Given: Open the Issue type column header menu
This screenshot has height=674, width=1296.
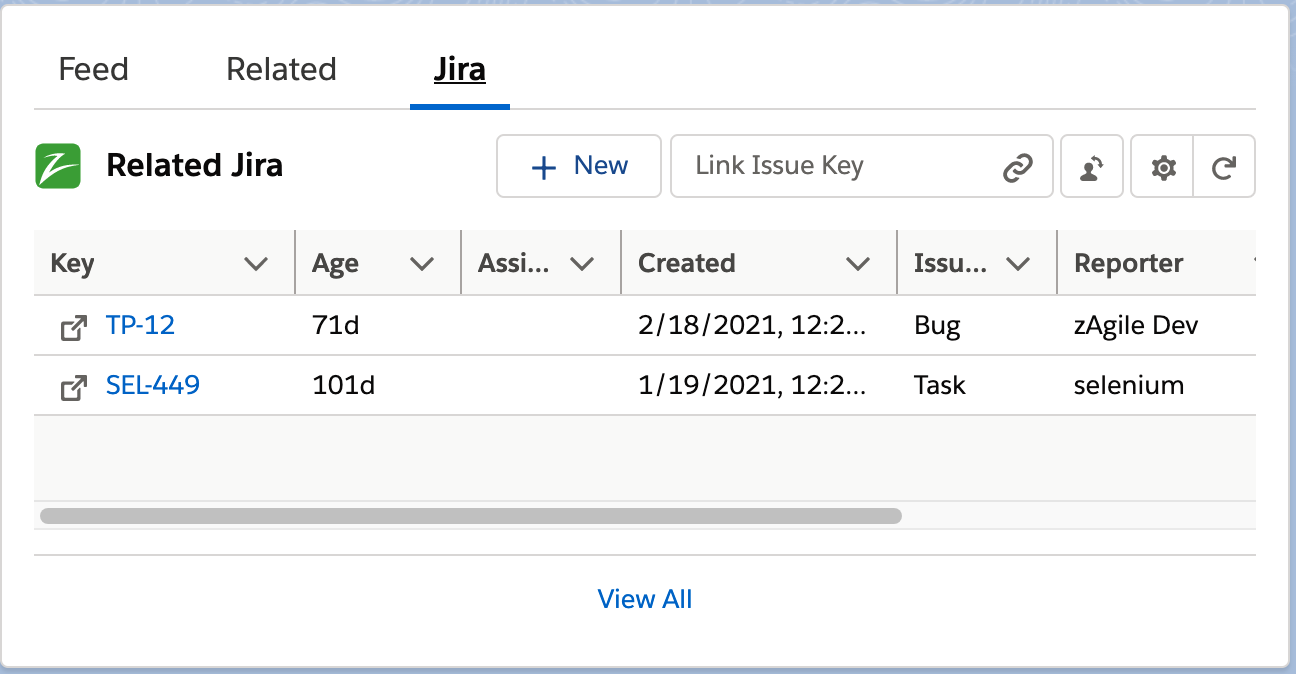Looking at the screenshot, I should pos(1019,263).
